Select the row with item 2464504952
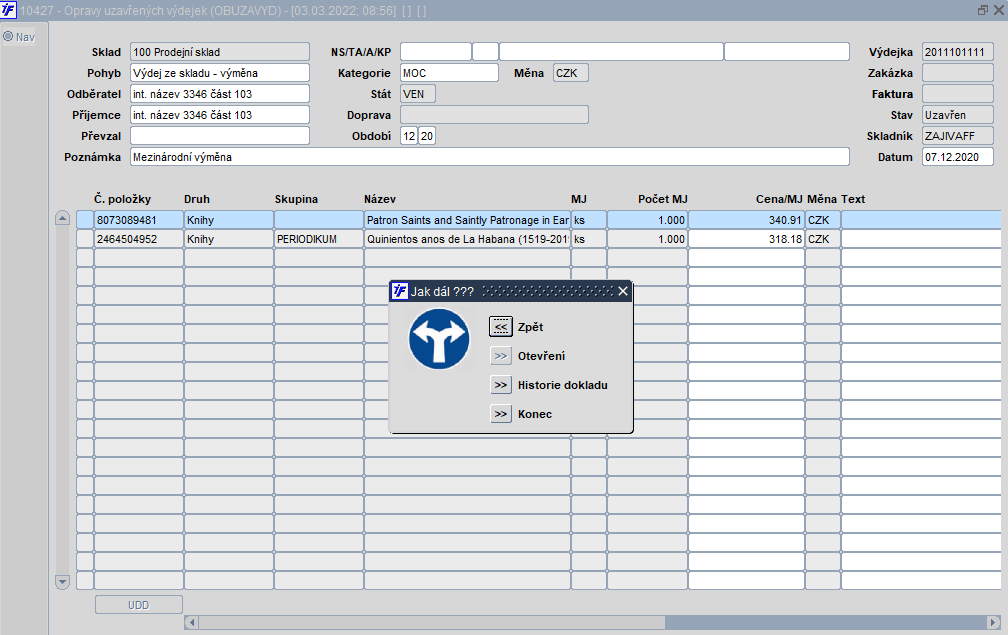Screen dimensions: 1008x635 [538, 239]
